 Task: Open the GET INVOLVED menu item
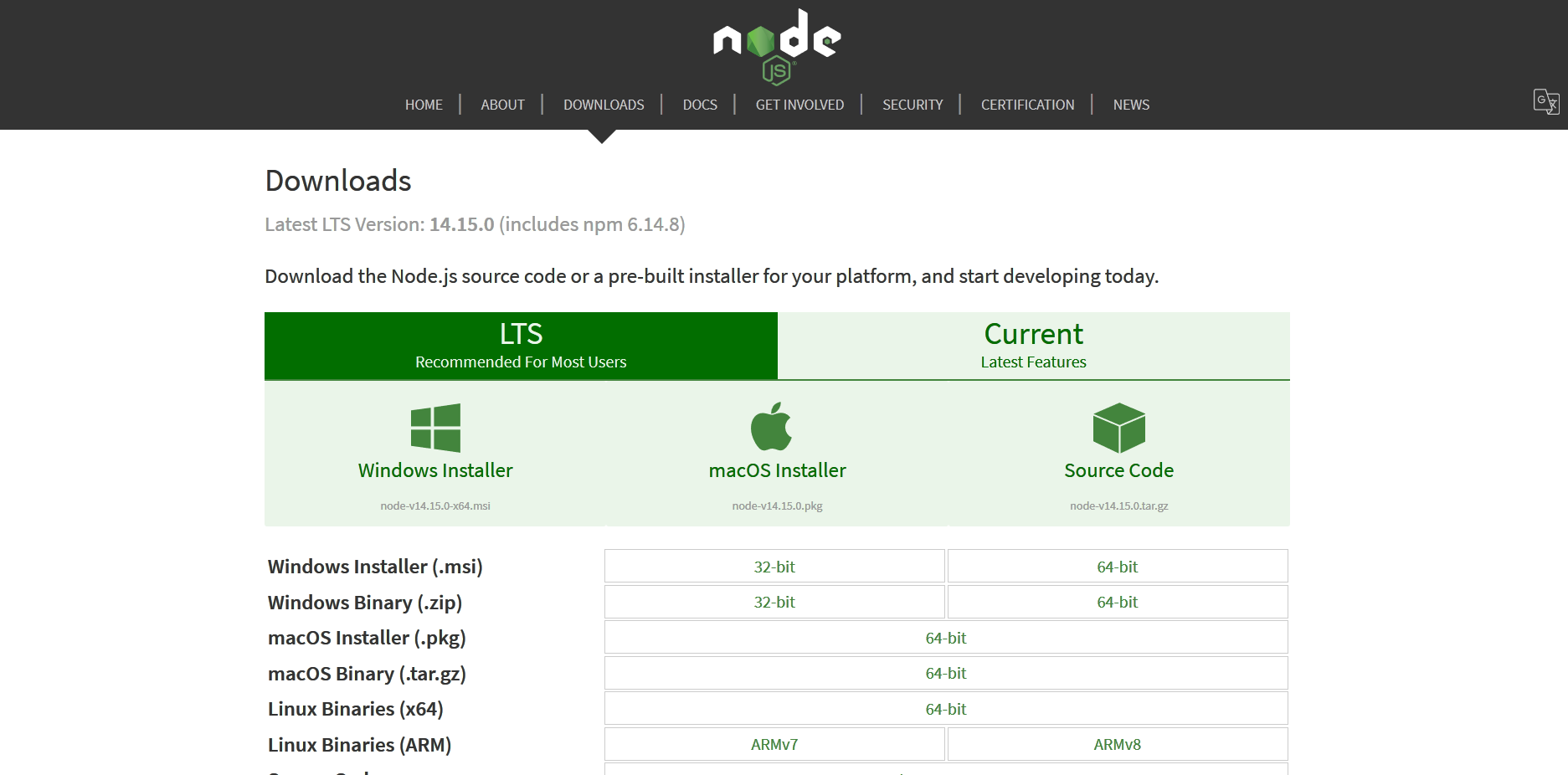click(x=799, y=105)
